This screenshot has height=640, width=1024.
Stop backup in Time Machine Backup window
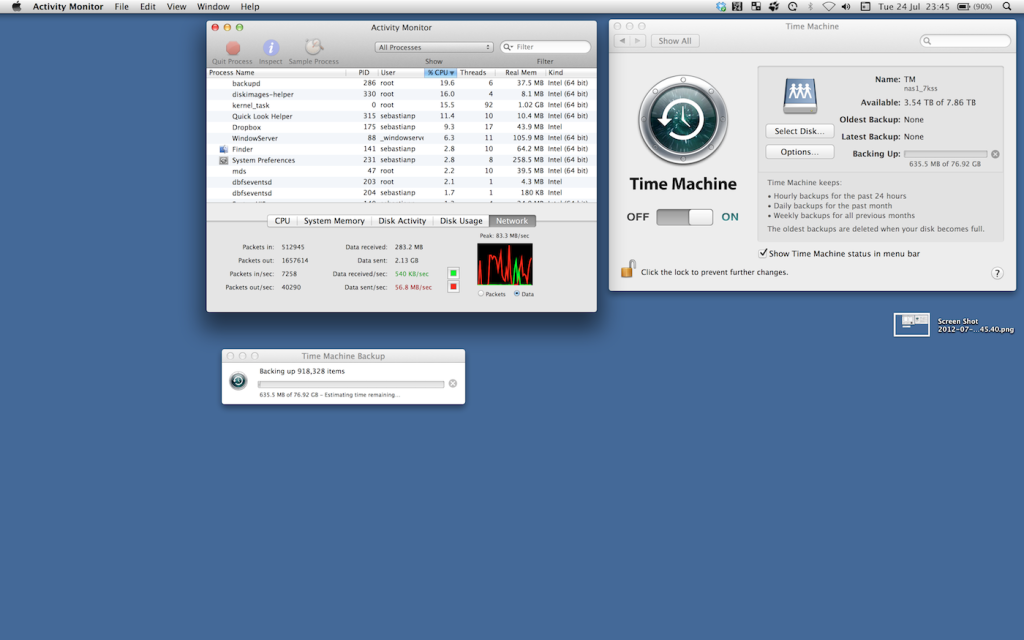(x=453, y=383)
